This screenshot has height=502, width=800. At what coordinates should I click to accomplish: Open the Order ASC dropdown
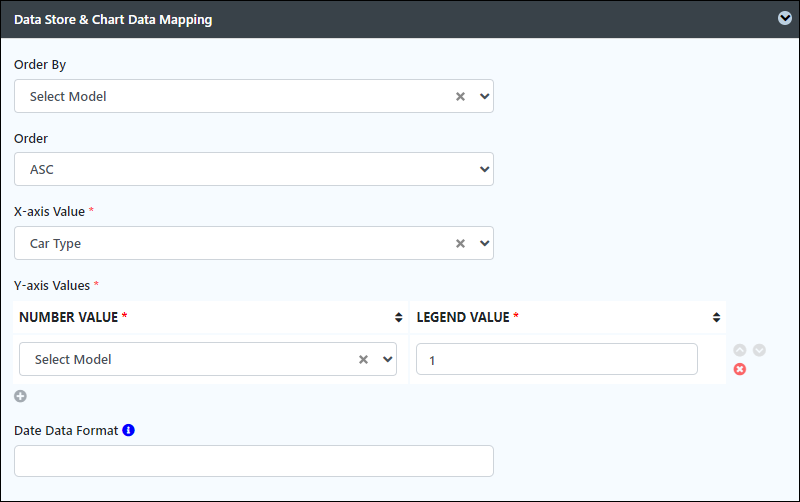click(254, 169)
